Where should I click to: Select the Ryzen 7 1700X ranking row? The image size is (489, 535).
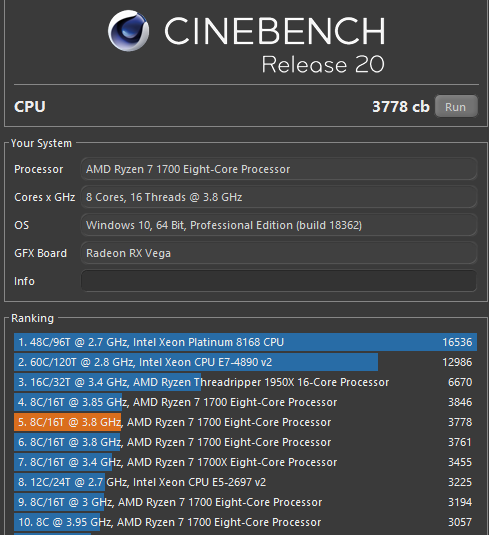coord(245,462)
